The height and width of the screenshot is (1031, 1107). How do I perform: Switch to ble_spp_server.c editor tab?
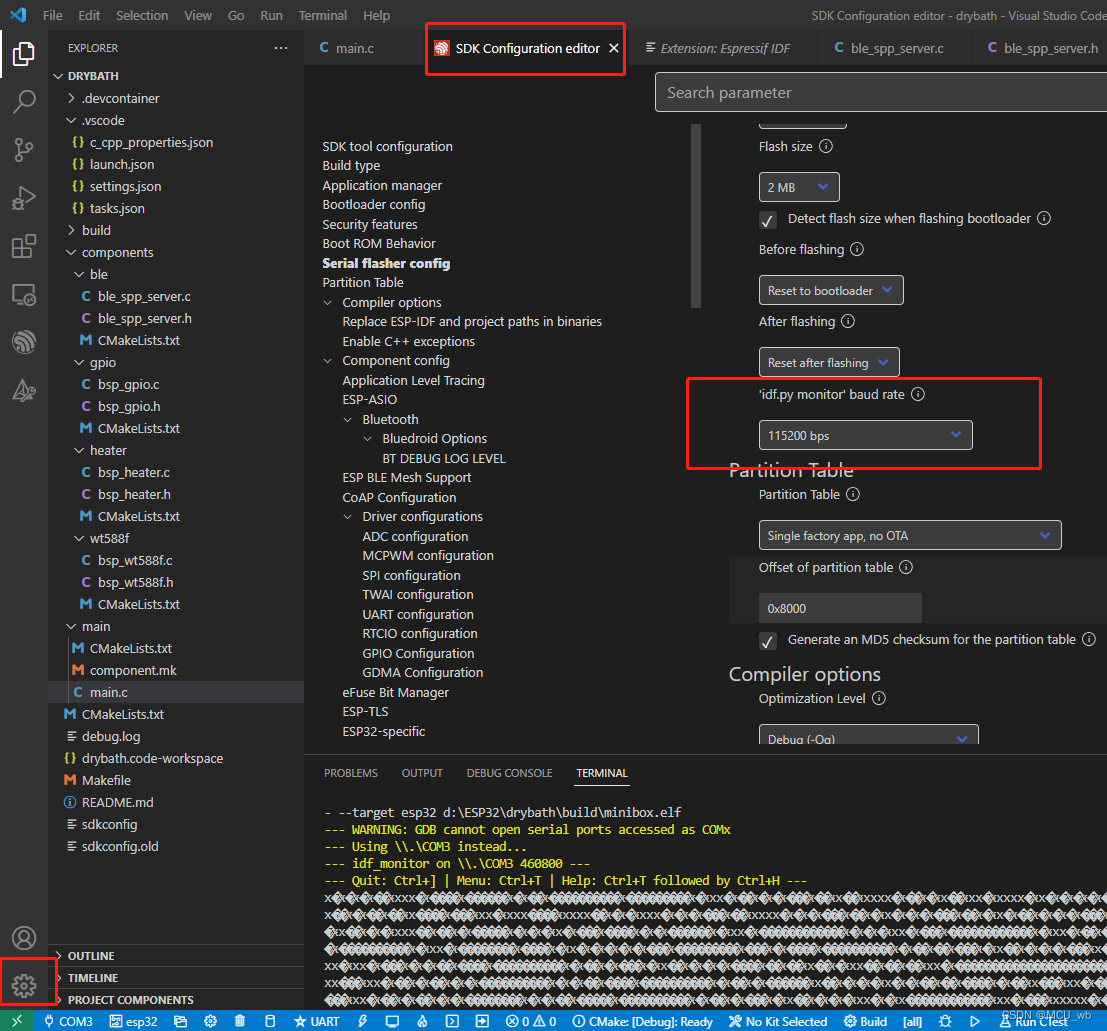pyautogui.click(x=895, y=48)
